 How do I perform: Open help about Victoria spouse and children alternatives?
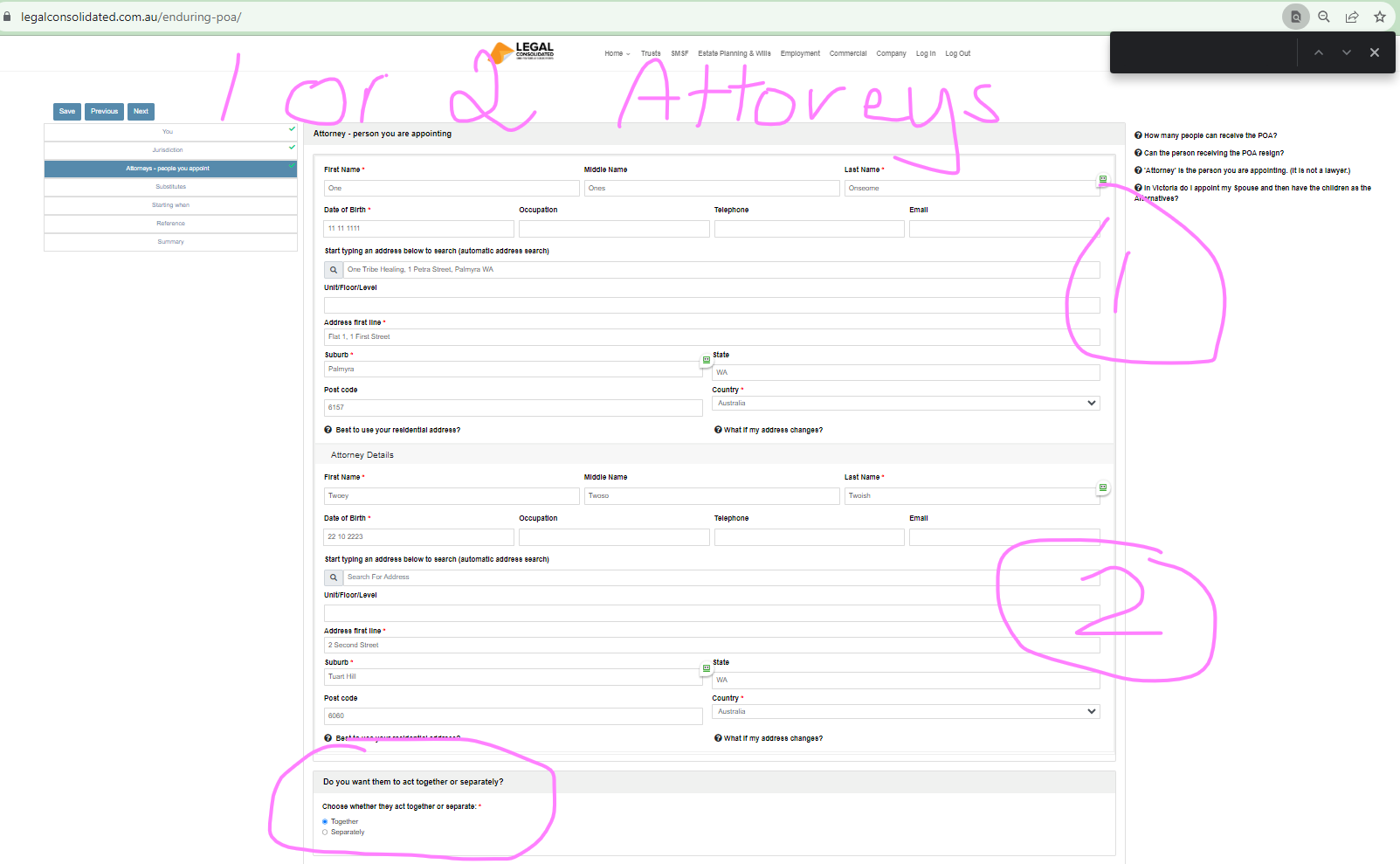tap(1252, 193)
